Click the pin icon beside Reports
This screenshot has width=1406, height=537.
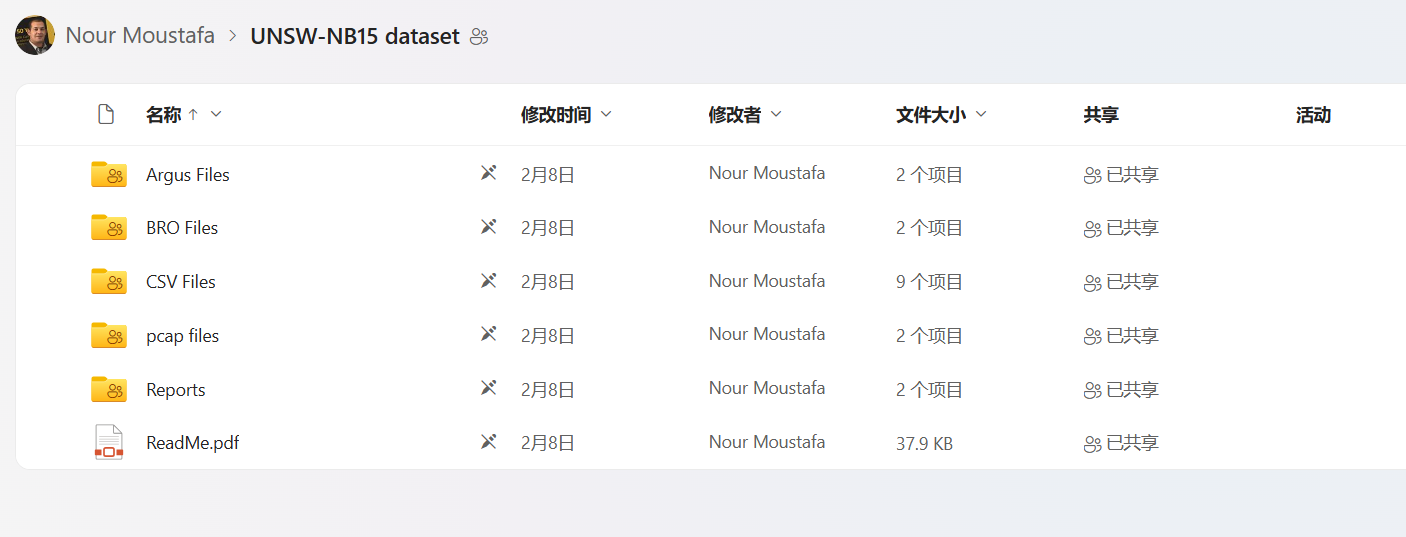tap(488, 388)
